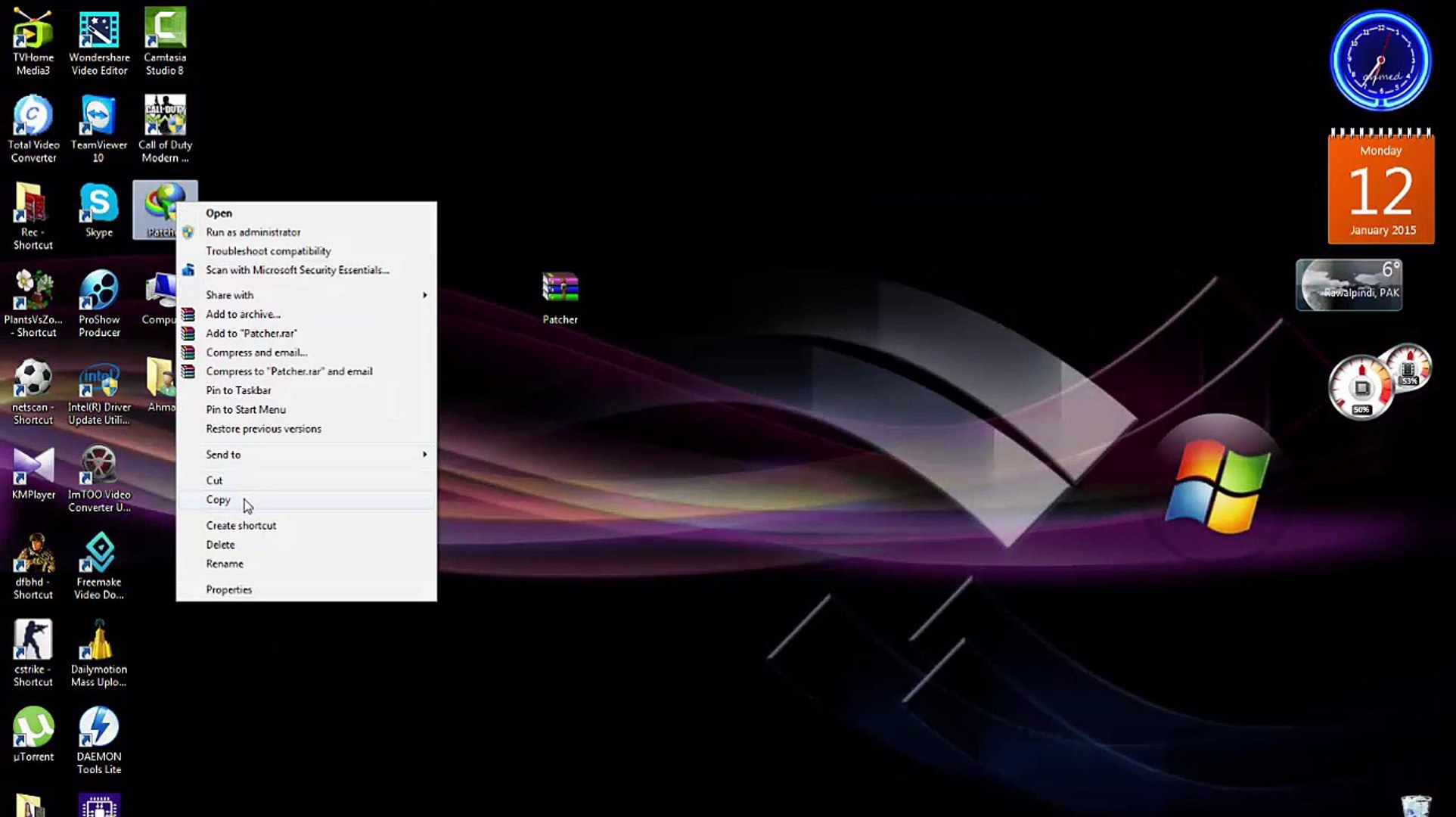Choose Add to archive...
The image size is (1456, 817).
coord(306,314)
